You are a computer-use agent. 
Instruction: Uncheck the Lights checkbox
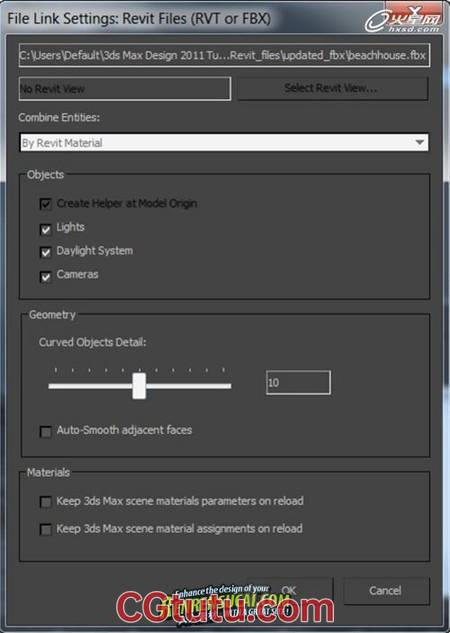coord(46,229)
